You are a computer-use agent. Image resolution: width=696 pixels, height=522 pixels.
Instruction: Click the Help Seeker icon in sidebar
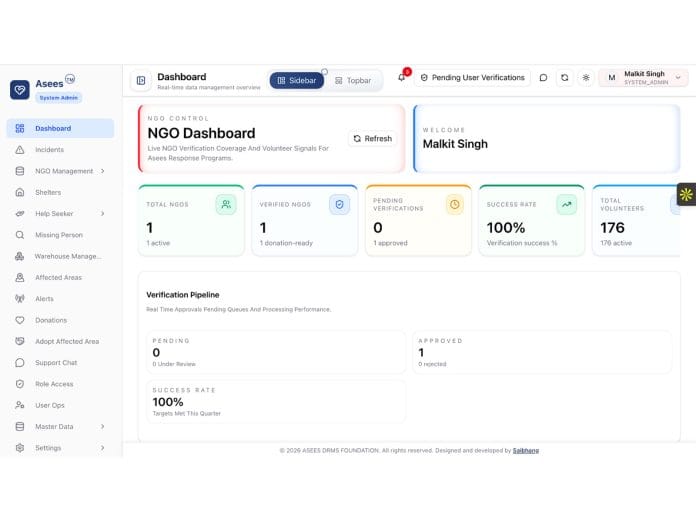[20, 214]
